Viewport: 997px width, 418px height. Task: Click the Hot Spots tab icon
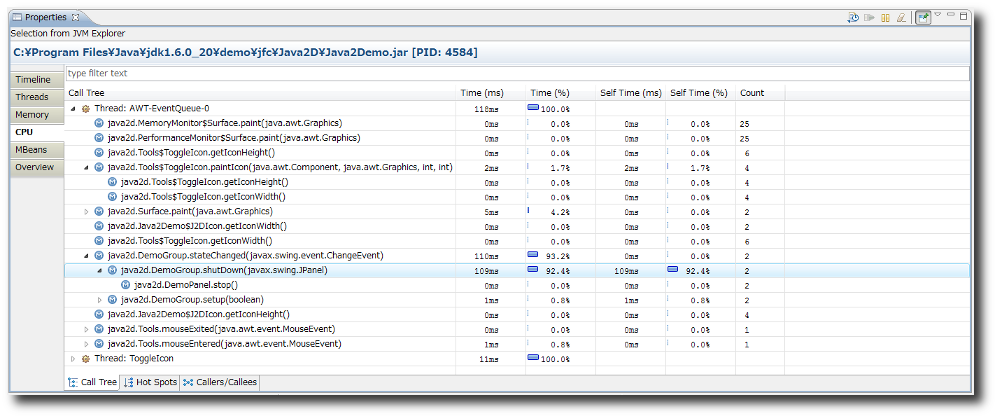[128, 382]
